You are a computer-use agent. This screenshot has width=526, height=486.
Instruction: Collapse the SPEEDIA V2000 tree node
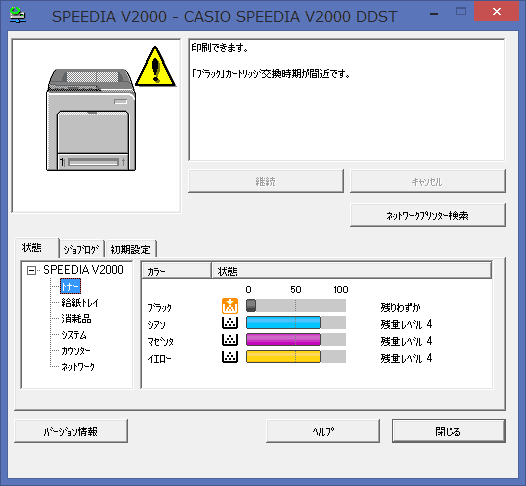click(31, 270)
